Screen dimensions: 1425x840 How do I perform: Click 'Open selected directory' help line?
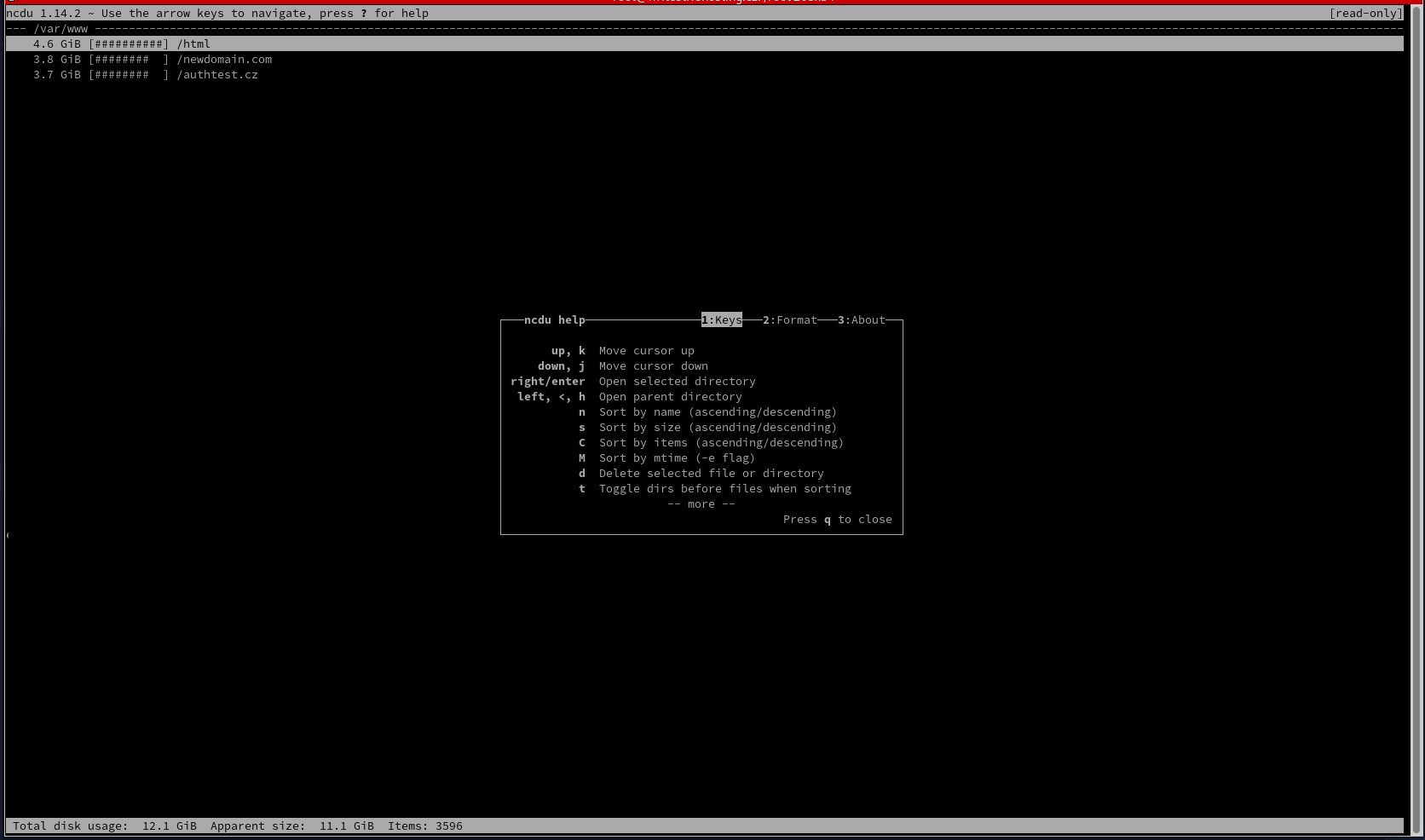(678, 381)
